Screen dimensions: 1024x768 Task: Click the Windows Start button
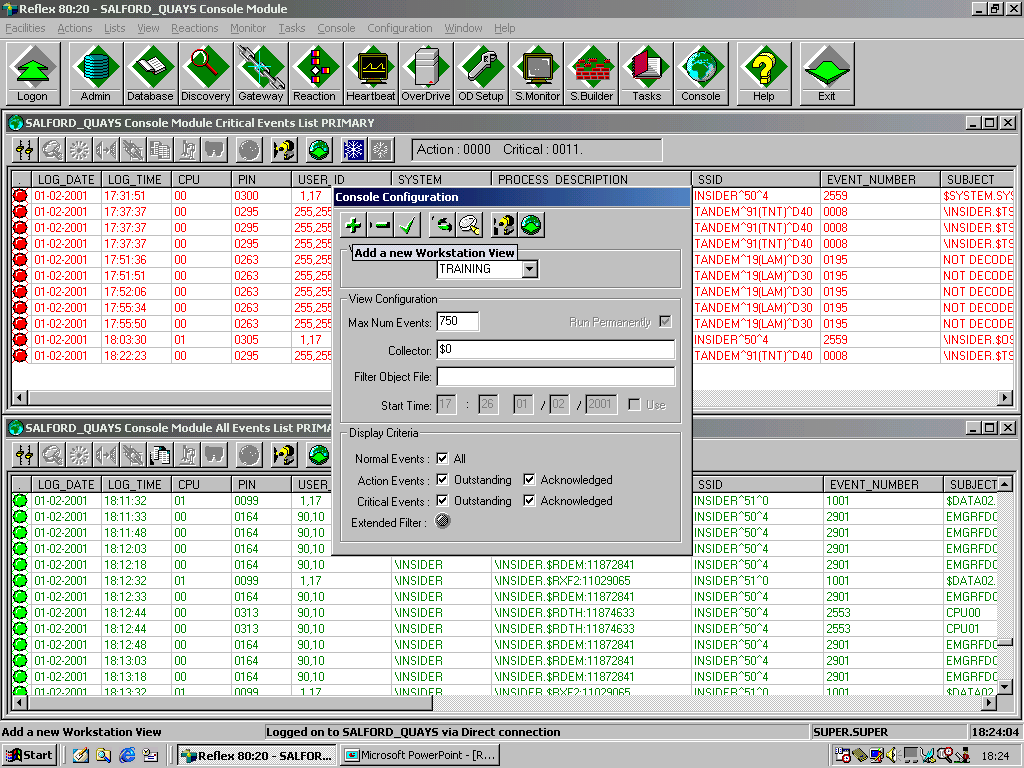point(29,755)
